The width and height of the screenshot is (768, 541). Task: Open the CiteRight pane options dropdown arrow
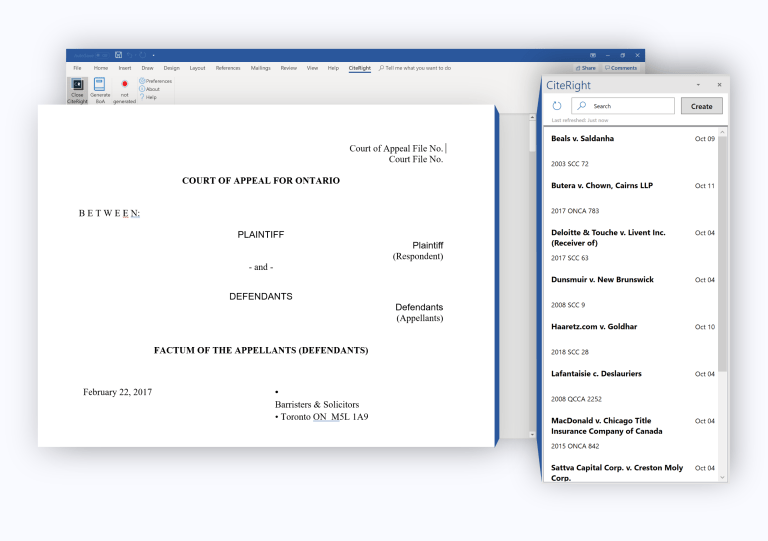[x=698, y=85]
